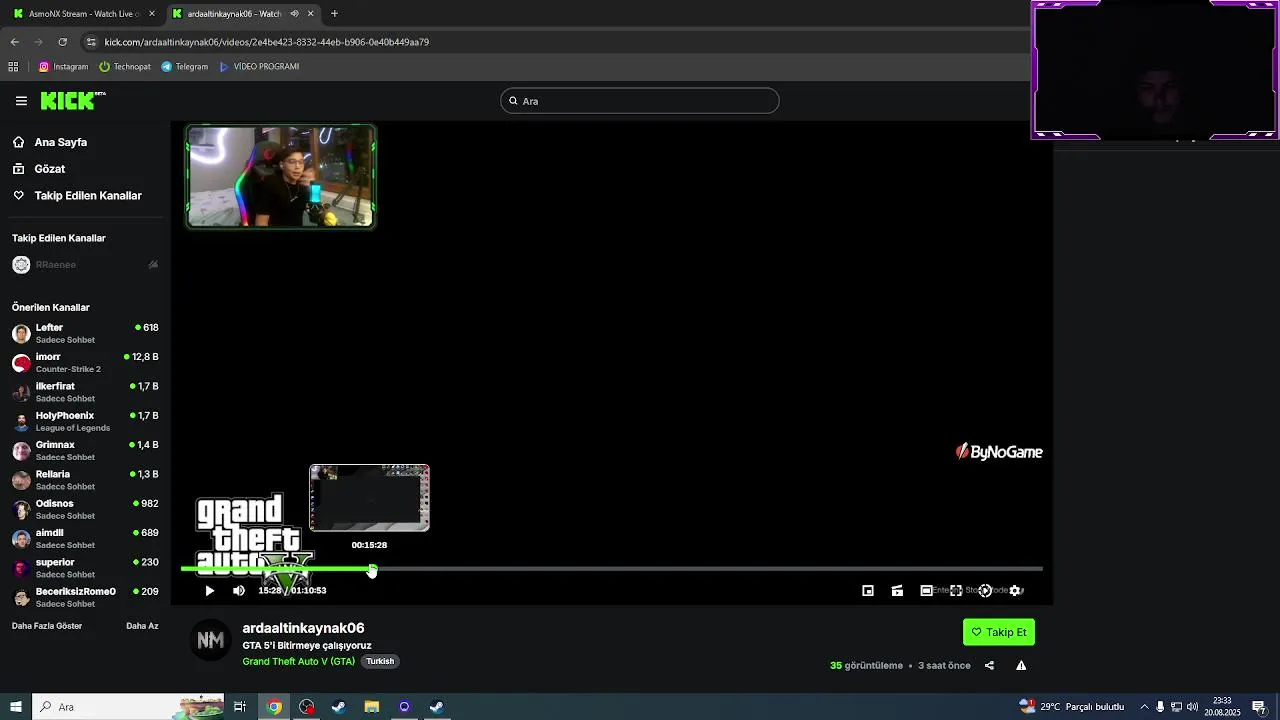Screen dimensions: 1280x720
Task: Toggle theater mode in player
Action: (926, 591)
